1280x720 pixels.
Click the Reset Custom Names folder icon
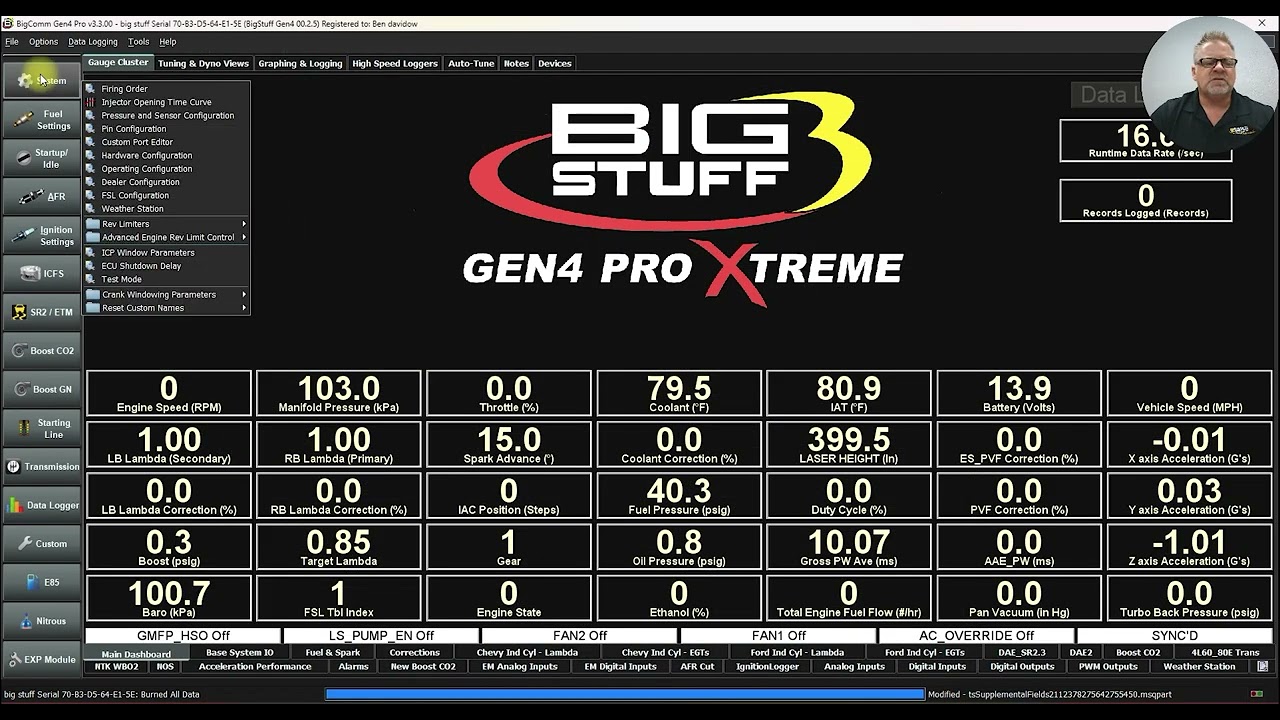point(92,308)
